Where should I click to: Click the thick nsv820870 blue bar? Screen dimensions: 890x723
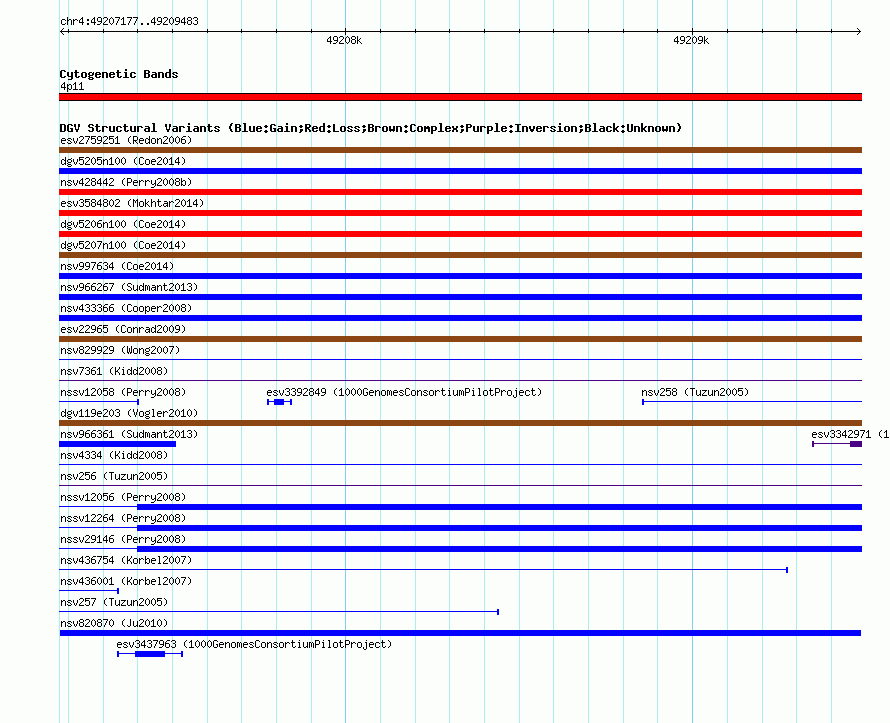[x=460, y=633]
